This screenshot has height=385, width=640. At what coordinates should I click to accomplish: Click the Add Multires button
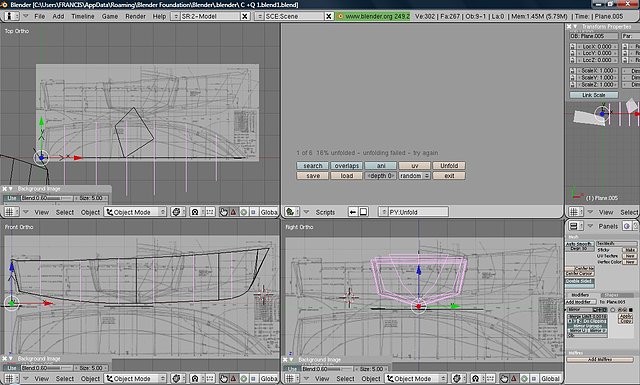(600, 359)
